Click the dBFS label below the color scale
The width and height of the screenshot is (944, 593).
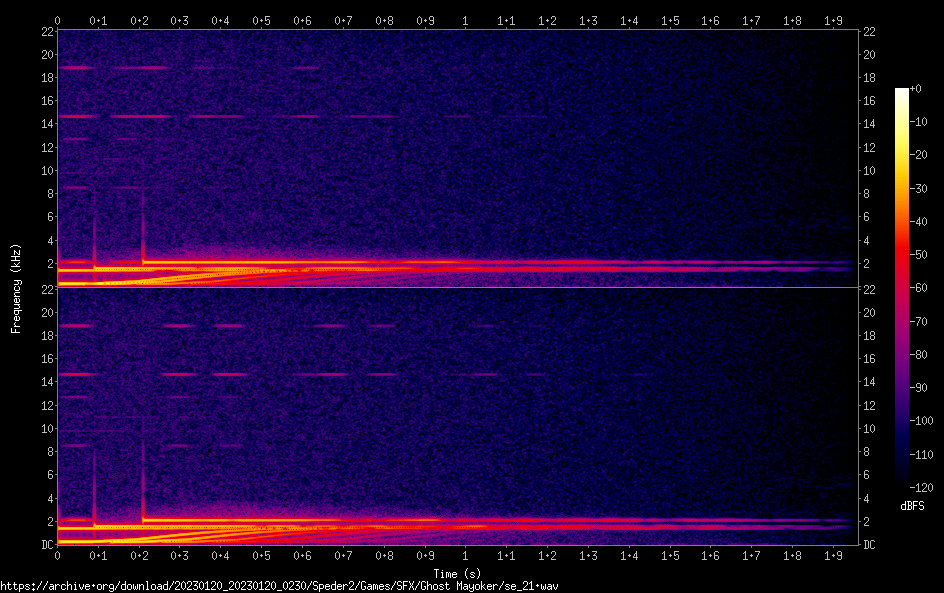(x=911, y=506)
